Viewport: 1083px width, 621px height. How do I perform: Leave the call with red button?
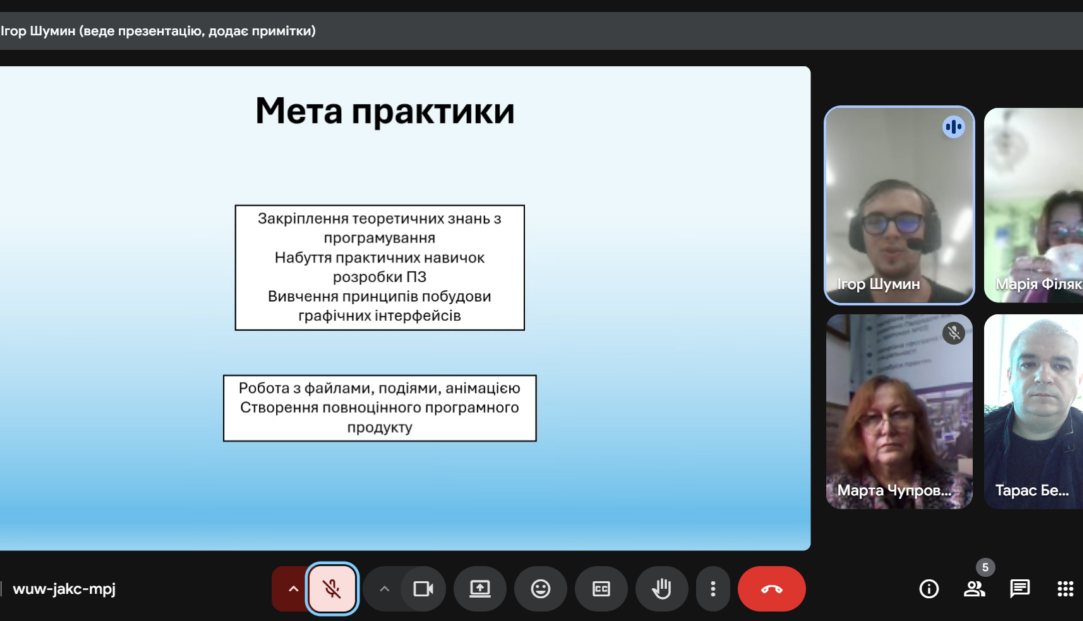tap(771, 589)
